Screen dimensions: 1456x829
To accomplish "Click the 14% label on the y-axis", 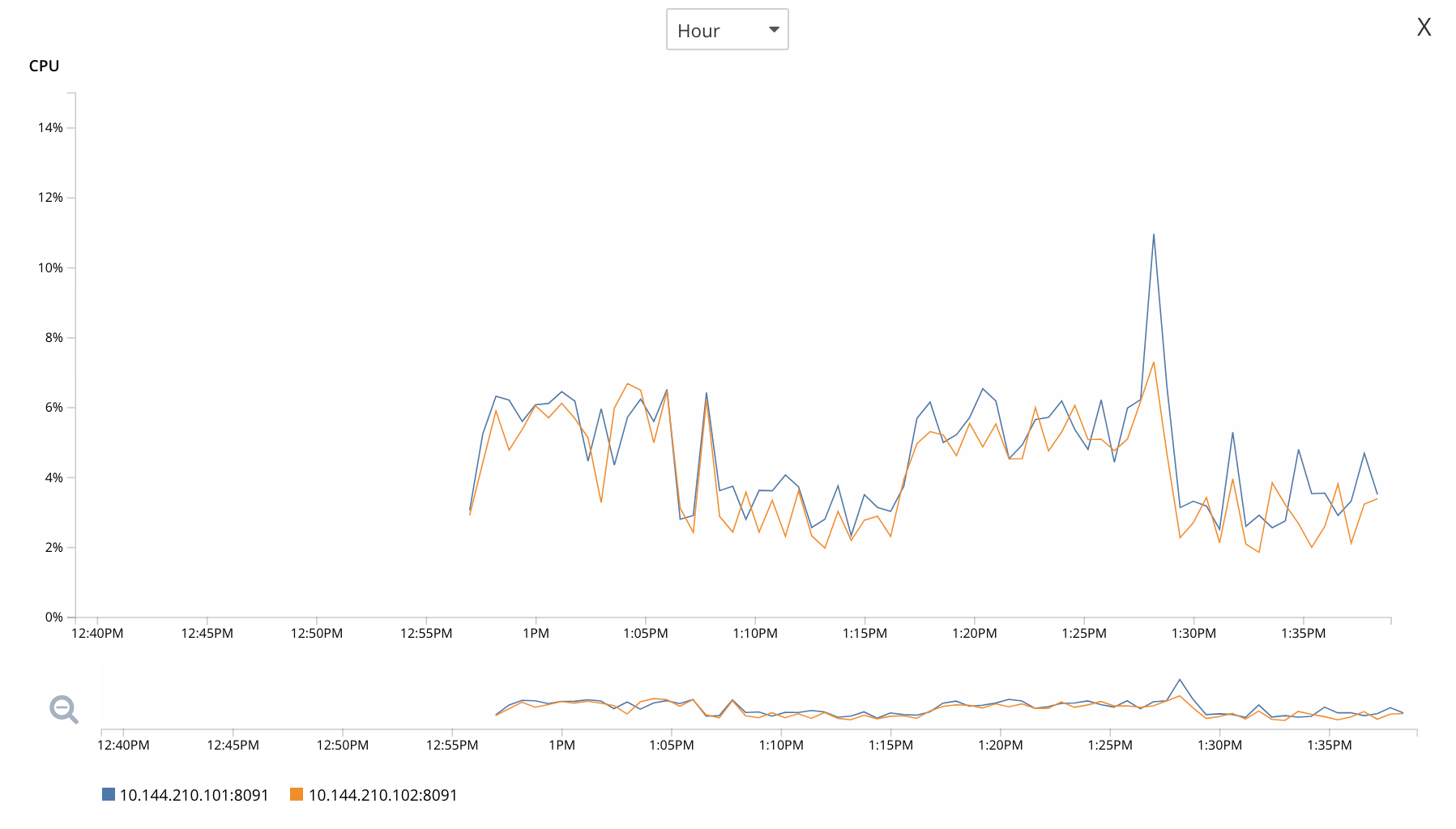I will pyautogui.click(x=50, y=128).
